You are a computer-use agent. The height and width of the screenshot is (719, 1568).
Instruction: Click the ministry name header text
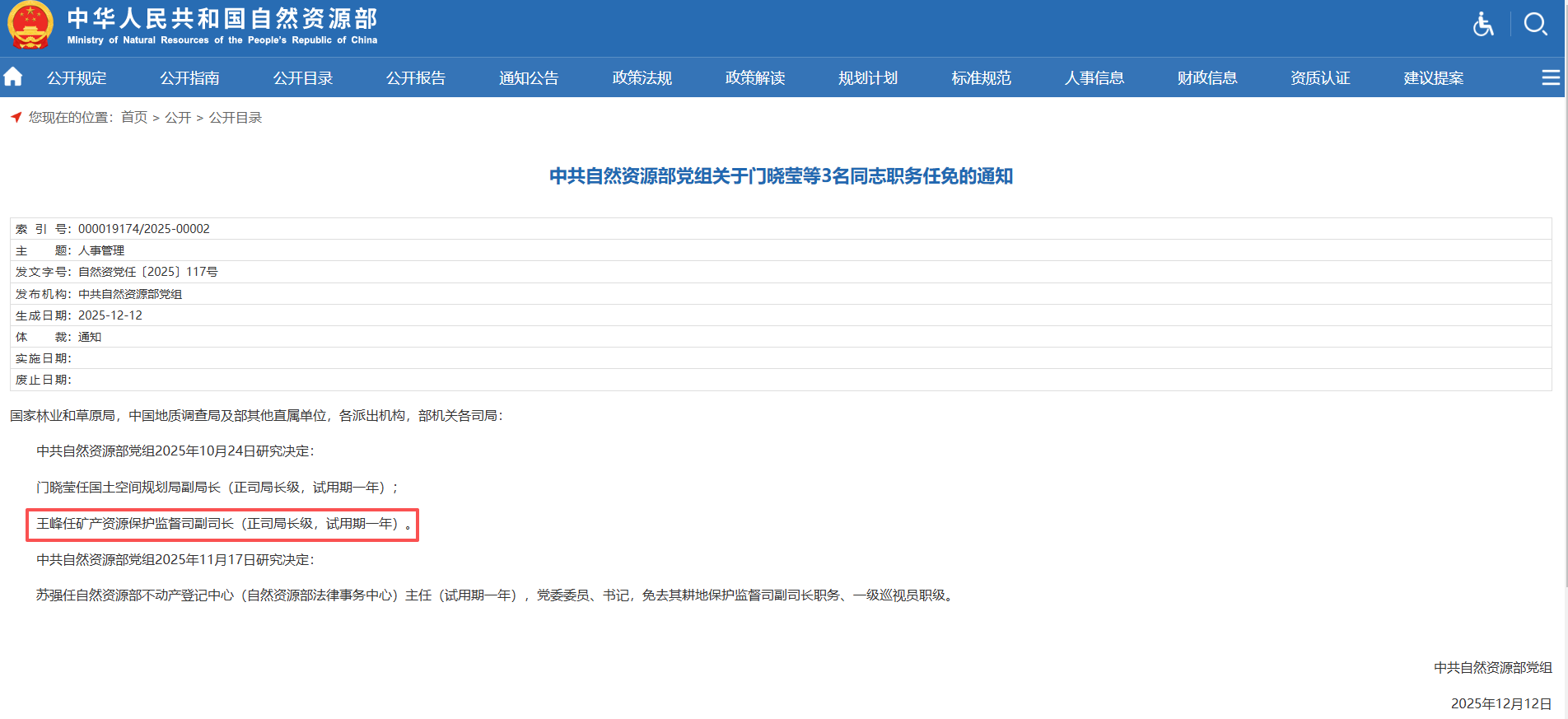point(222,26)
